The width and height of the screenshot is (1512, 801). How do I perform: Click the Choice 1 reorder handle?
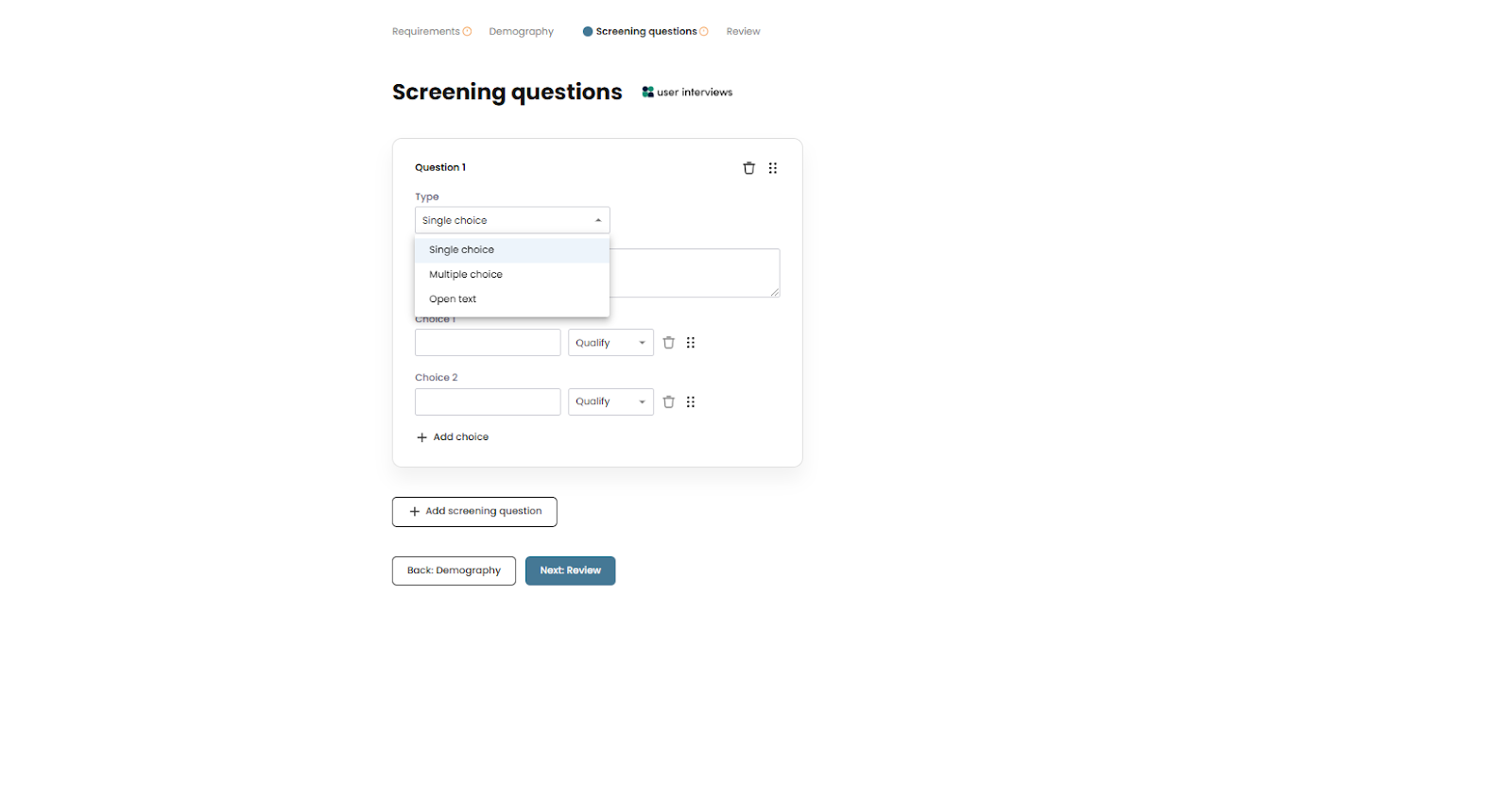point(691,343)
